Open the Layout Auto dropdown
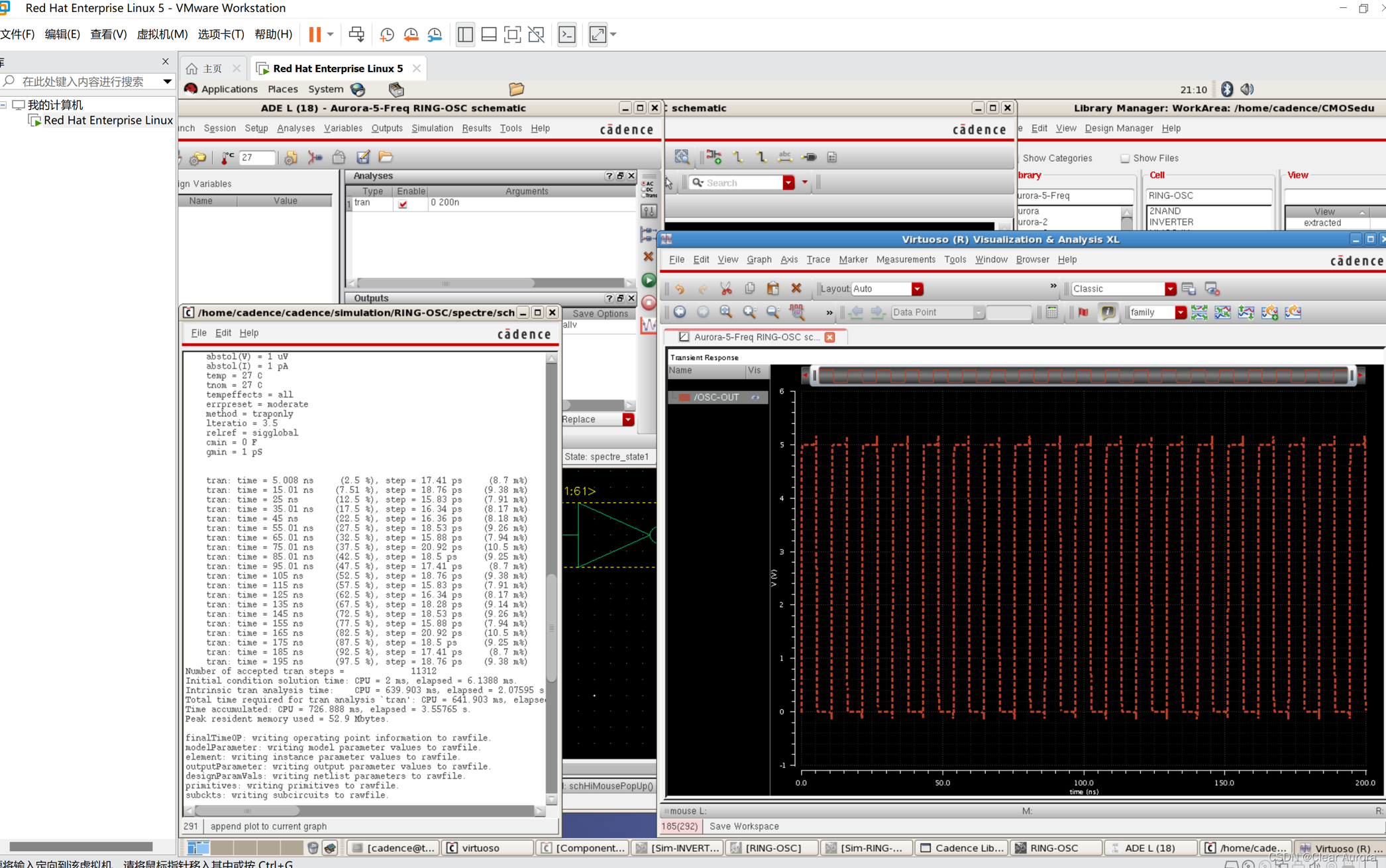This screenshot has width=1386, height=868. 917,289
